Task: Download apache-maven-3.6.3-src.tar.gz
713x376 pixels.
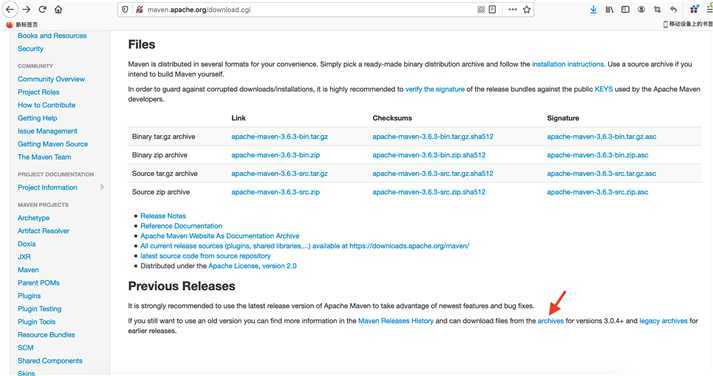Action: (280, 174)
